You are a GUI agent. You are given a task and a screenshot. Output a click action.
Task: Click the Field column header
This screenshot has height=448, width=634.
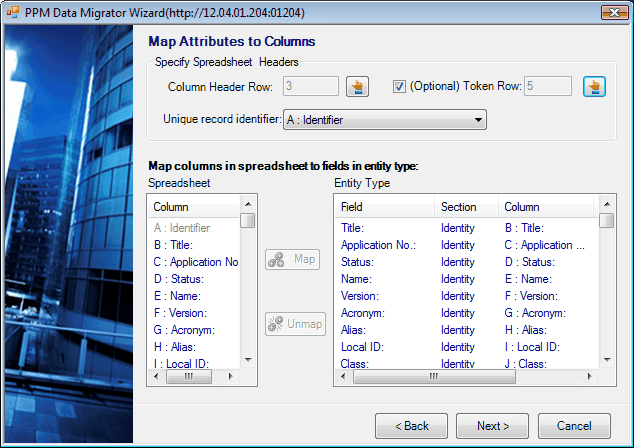pyautogui.click(x=384, y=207)
